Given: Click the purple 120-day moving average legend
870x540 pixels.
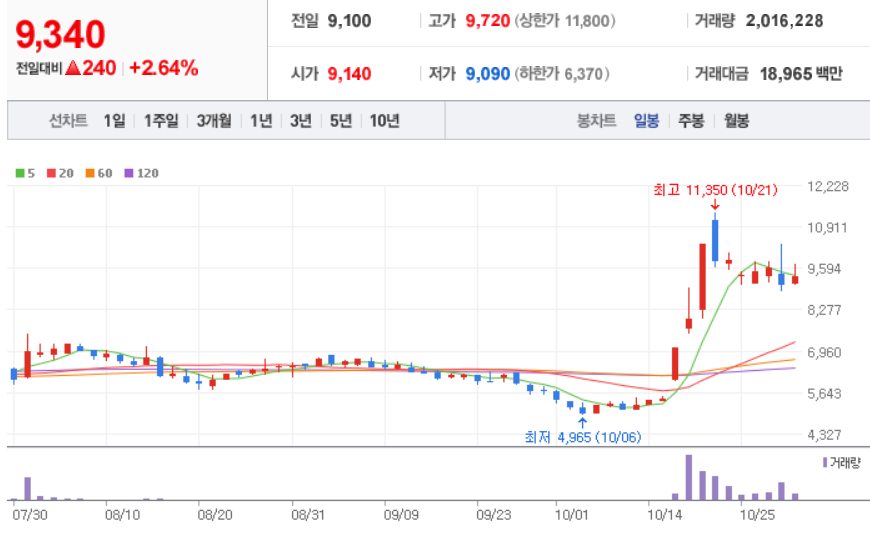Looking at the screenshot, I should coord(141,173).
